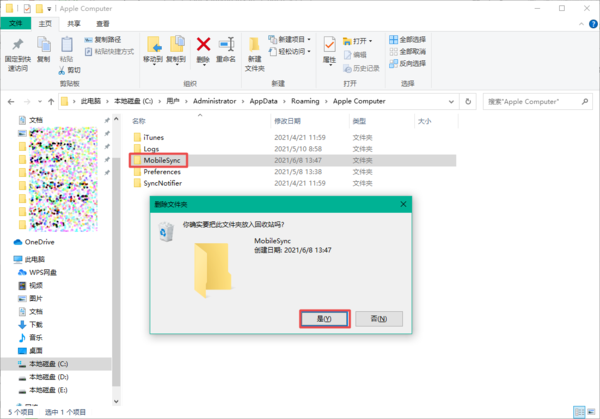Screen dimensions: 600x419
Task: Open Downloads (下载) in sidebar
Action: click(x=31, y=324)
